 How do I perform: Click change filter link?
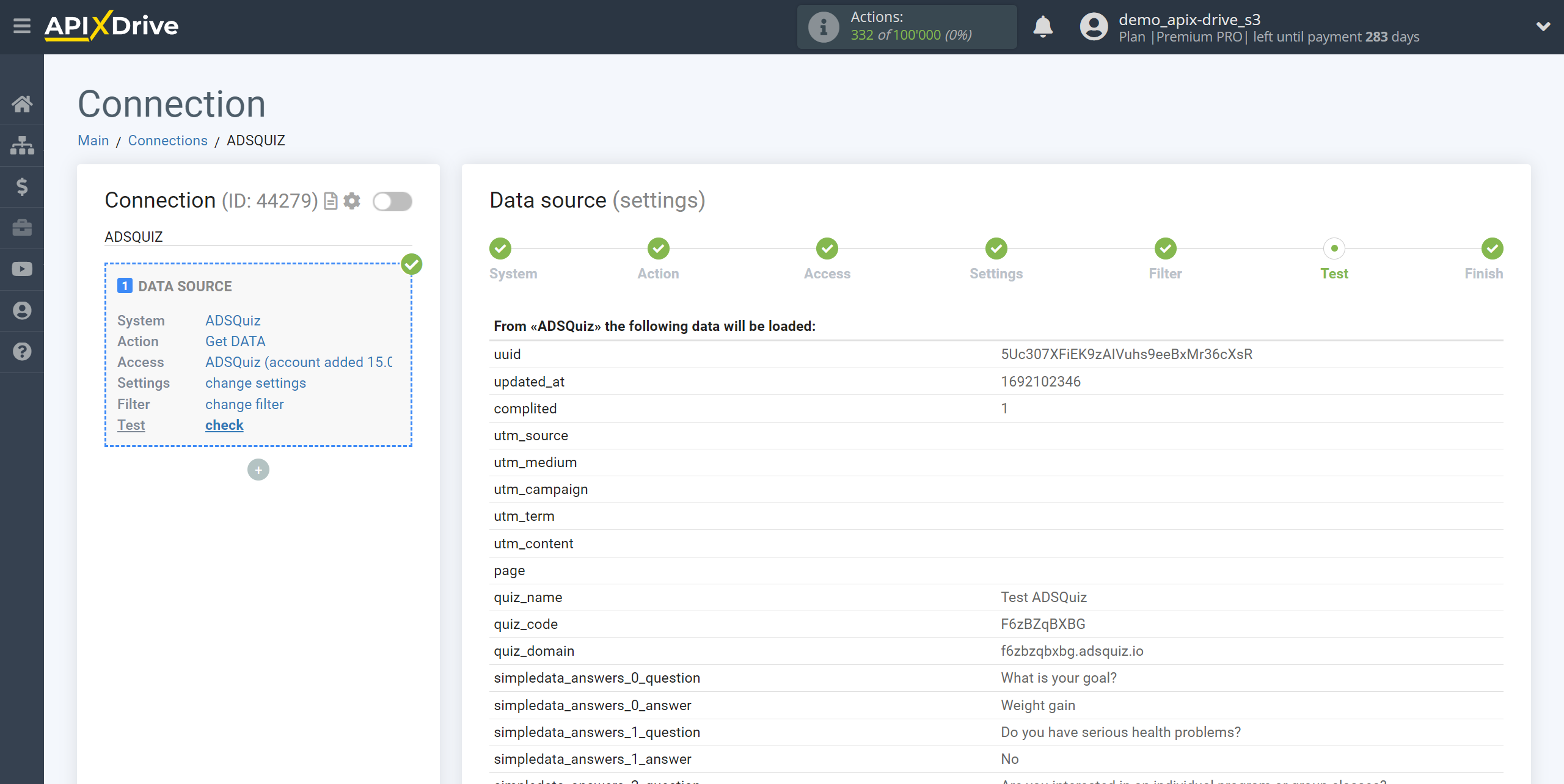pos(244,404)
